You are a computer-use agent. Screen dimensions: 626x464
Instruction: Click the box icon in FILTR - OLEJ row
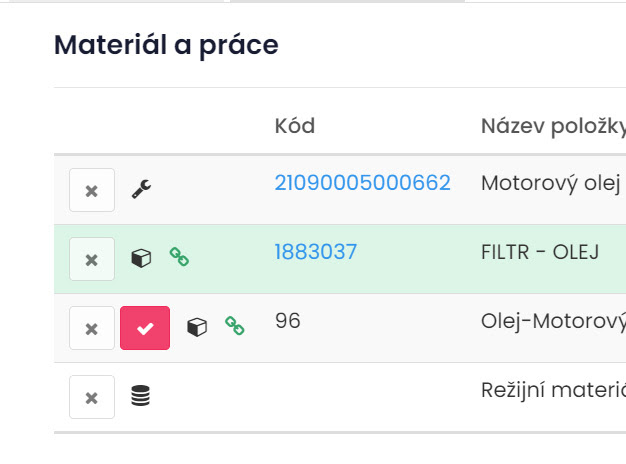point(141,258)
